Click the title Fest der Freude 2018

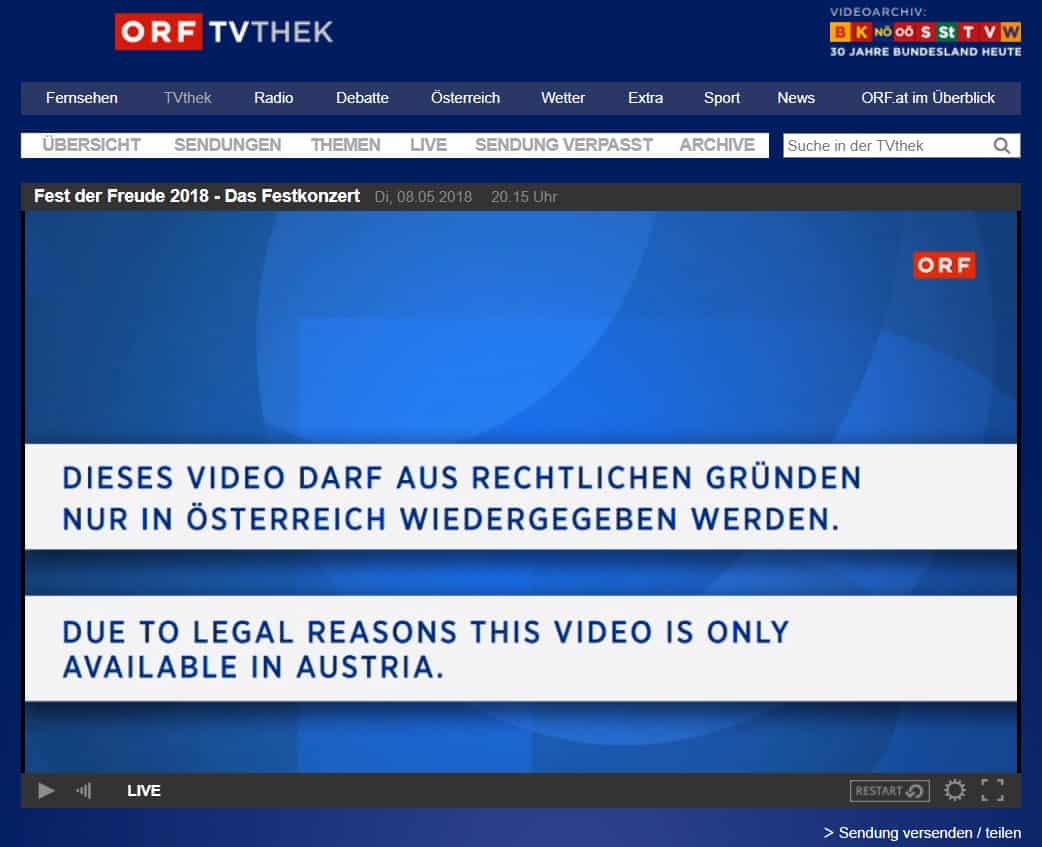(x=197, y=196)
